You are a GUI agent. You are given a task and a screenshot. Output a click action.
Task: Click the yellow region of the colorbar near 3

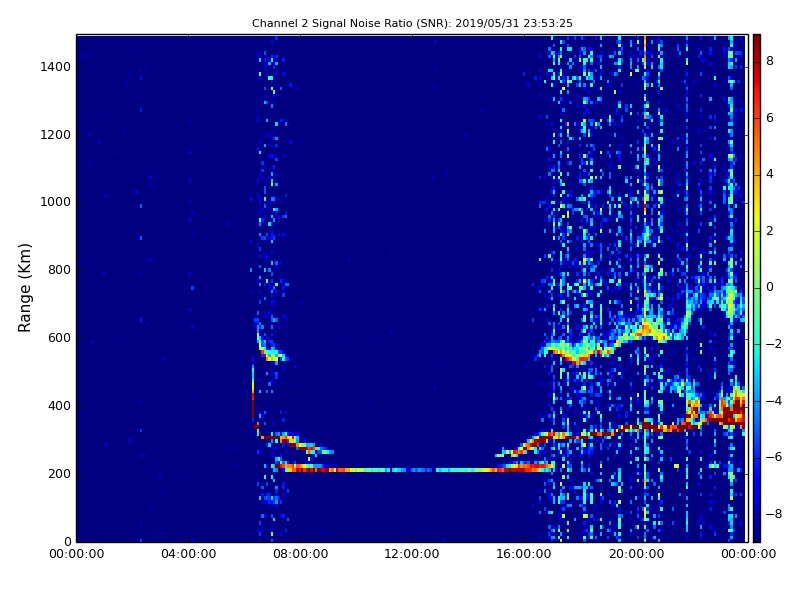757,203
